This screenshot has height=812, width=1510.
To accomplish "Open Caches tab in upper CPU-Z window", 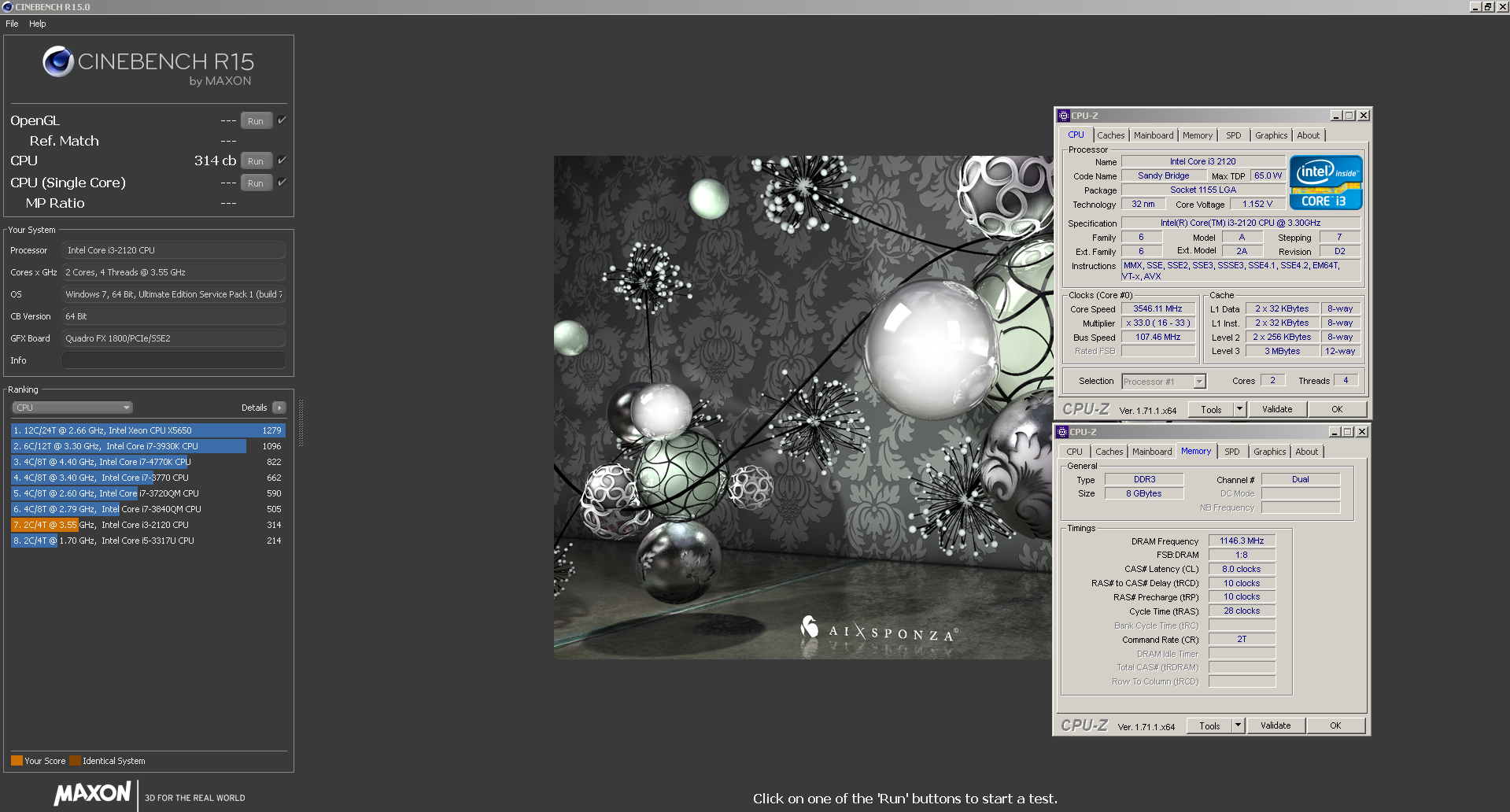I will click(x=1110, y=135).
